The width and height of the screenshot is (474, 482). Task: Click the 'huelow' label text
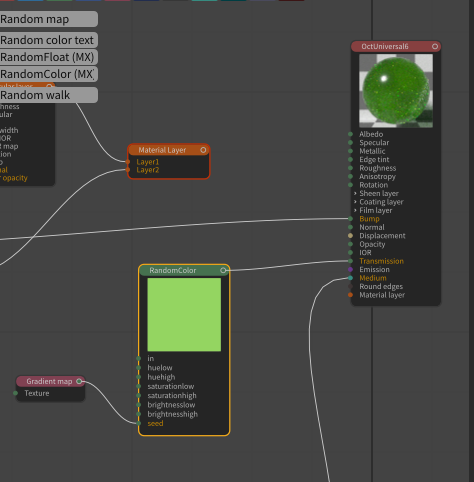point(160,368)
